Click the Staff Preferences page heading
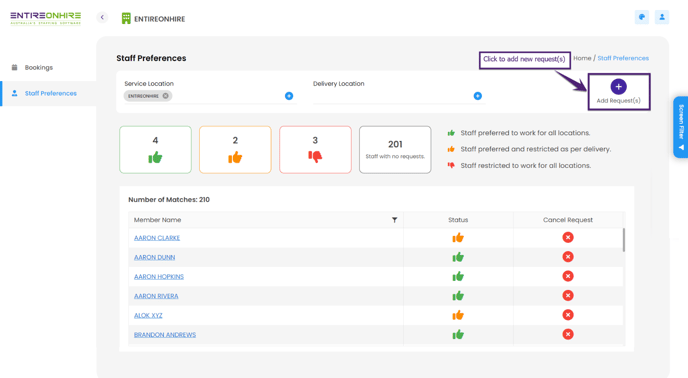 coord(151,58)
